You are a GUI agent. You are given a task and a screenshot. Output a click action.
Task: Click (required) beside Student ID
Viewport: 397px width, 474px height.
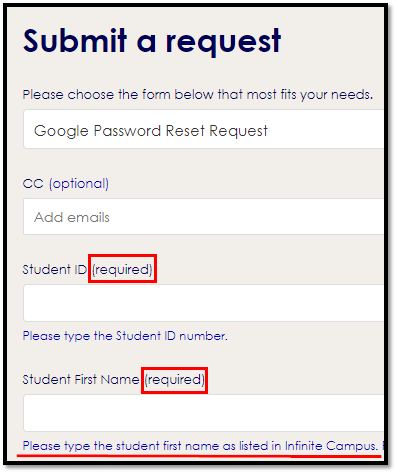point(122,269)
